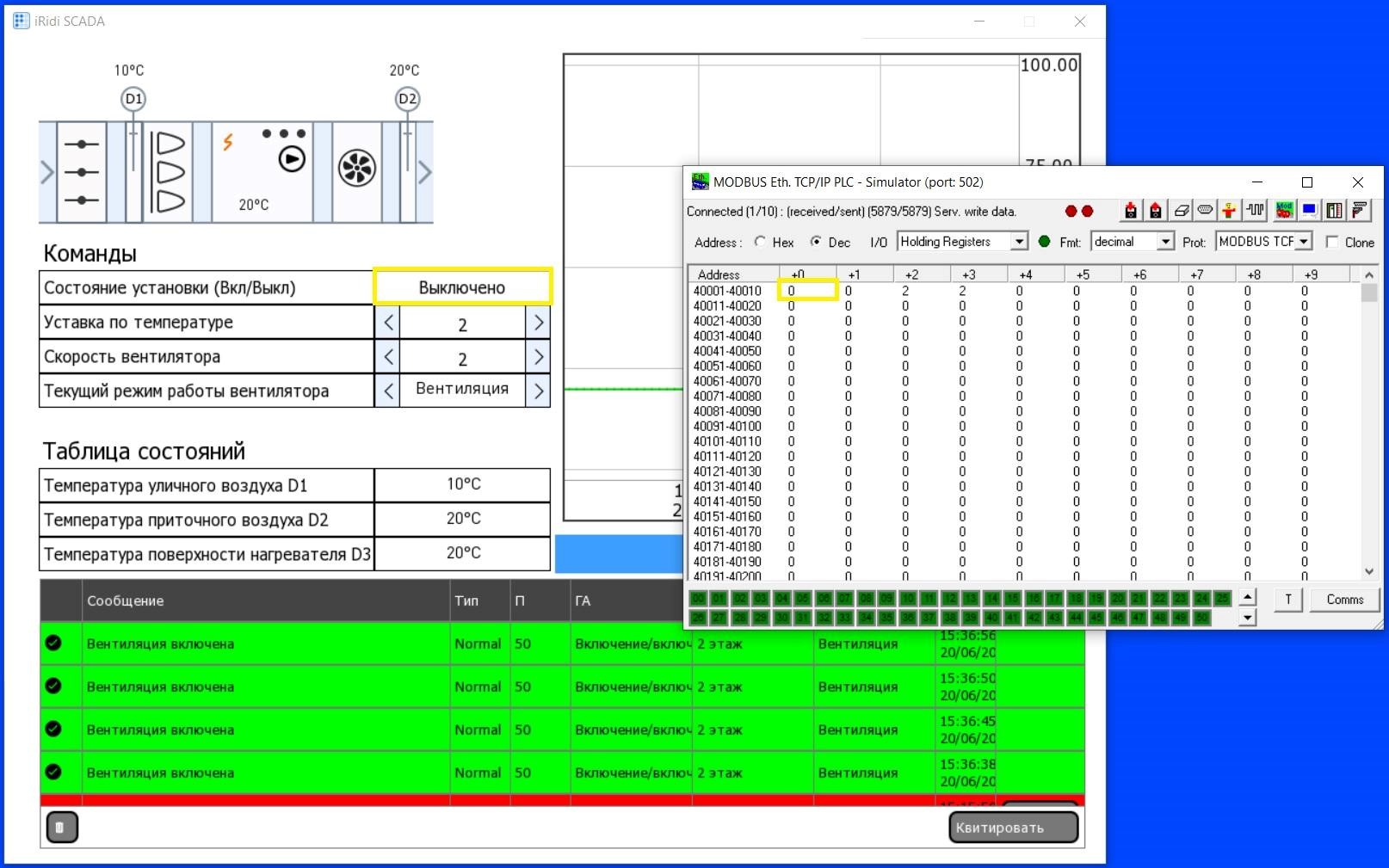1389x868 pixels.
Task: Click the D1 temperature sensor marker
Action: (133, 99)
